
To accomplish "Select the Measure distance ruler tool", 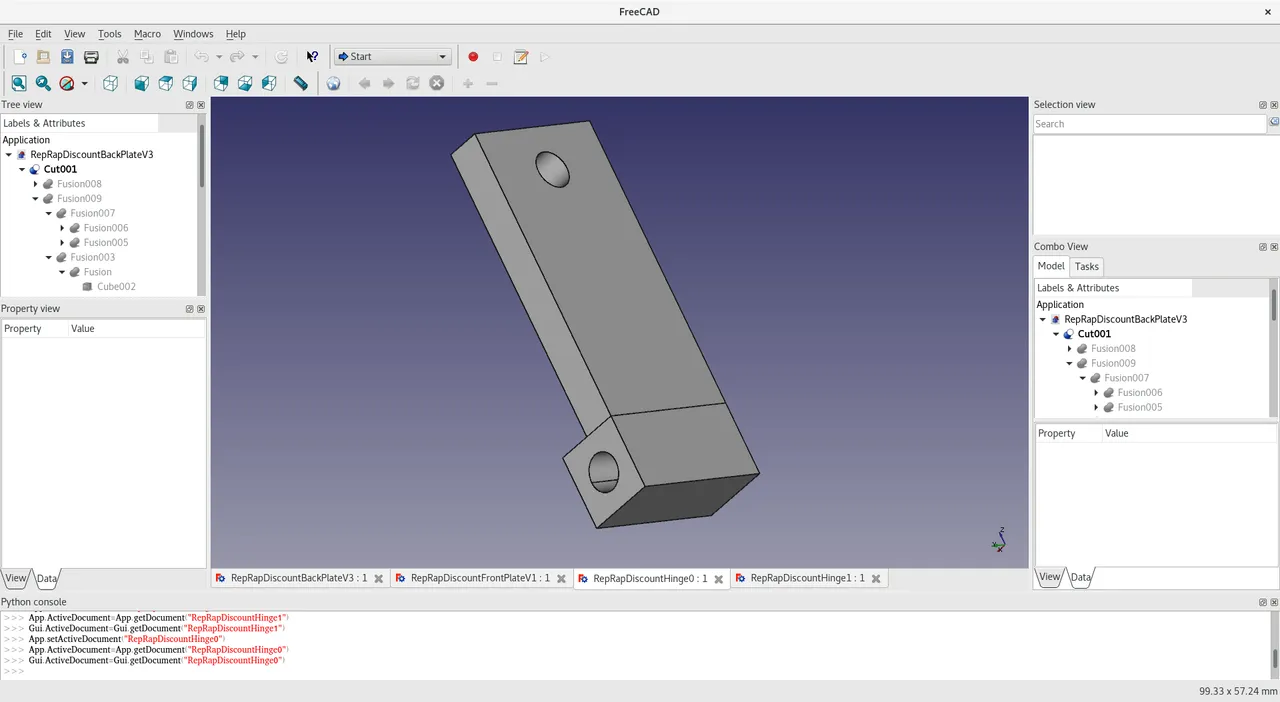I will [300, 84].
